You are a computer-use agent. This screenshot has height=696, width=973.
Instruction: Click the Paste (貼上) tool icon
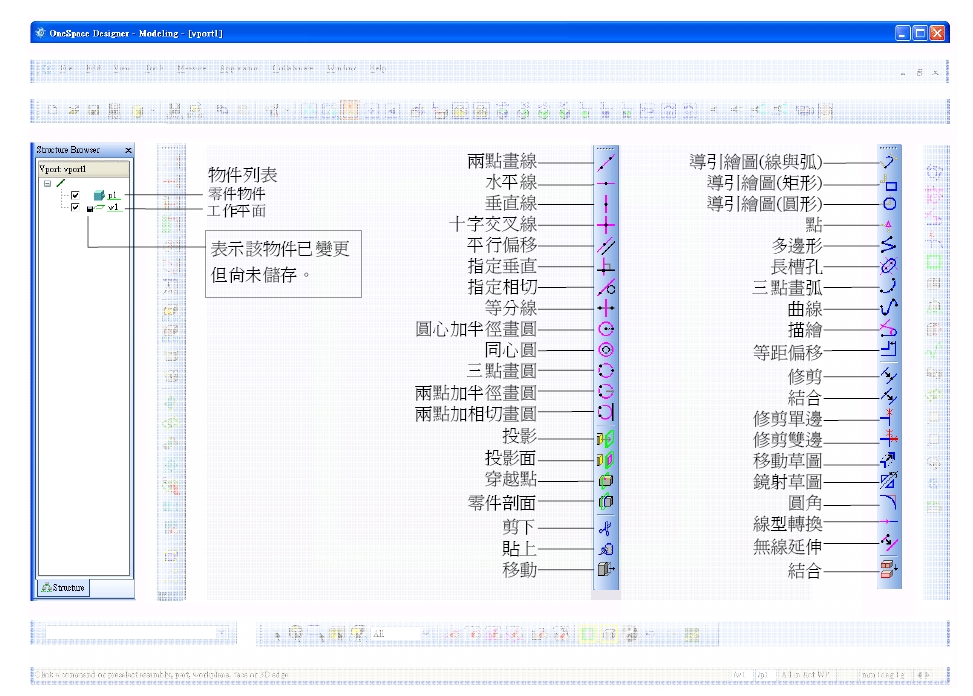[x=606, y=549]
